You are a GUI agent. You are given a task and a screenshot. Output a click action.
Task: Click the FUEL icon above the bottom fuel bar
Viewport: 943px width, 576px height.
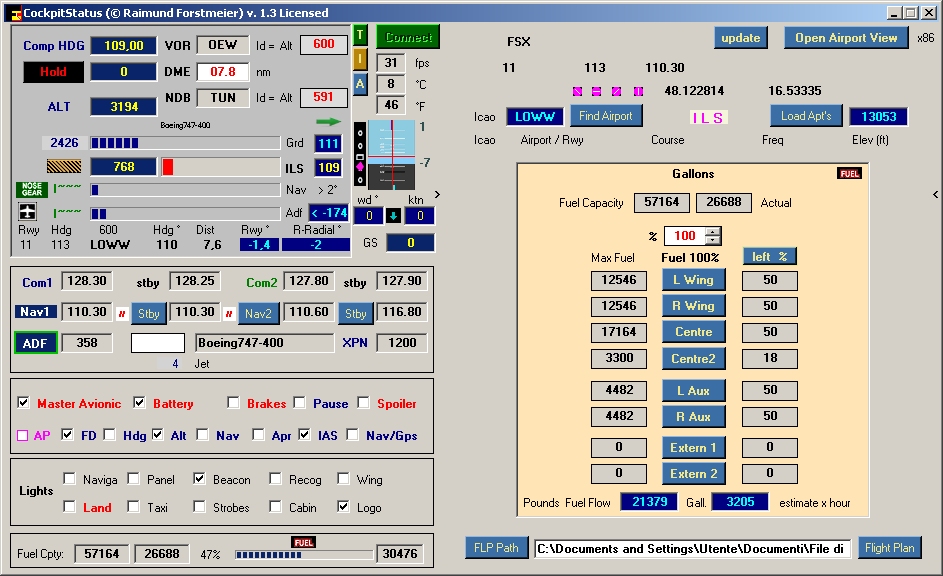click(x=304, y=542)
